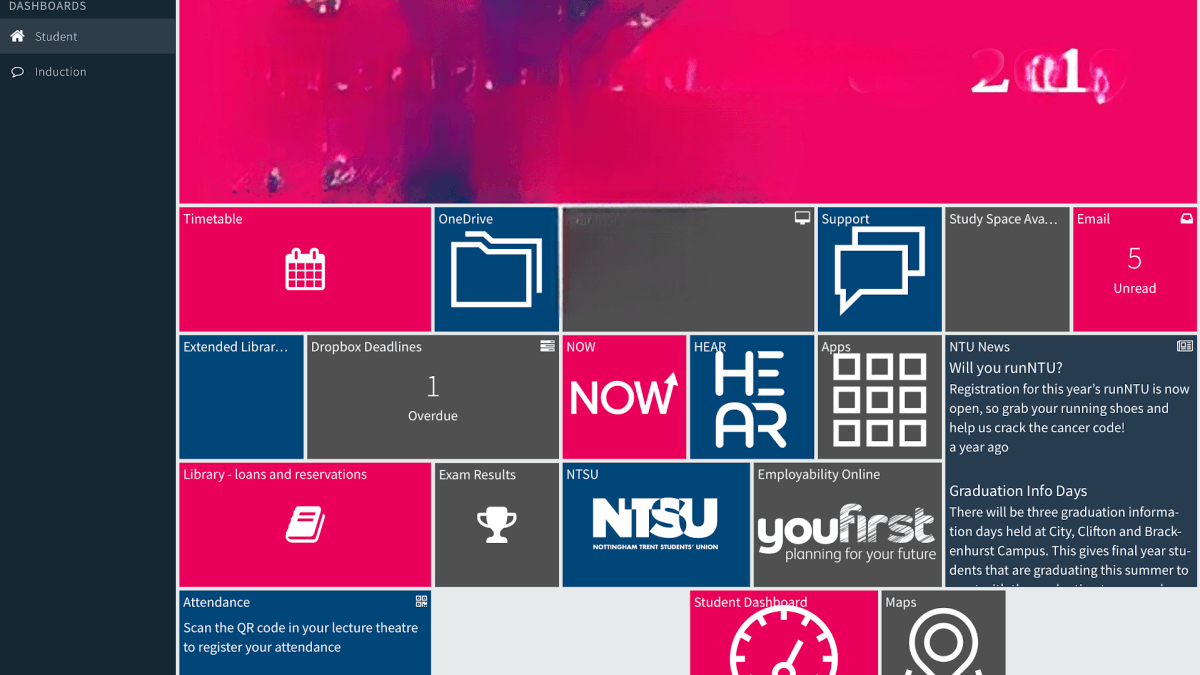Viewport: 1200px width, 675px height.
Task: Open the NTSU students' union tile
Action: (x=656, y=524)
